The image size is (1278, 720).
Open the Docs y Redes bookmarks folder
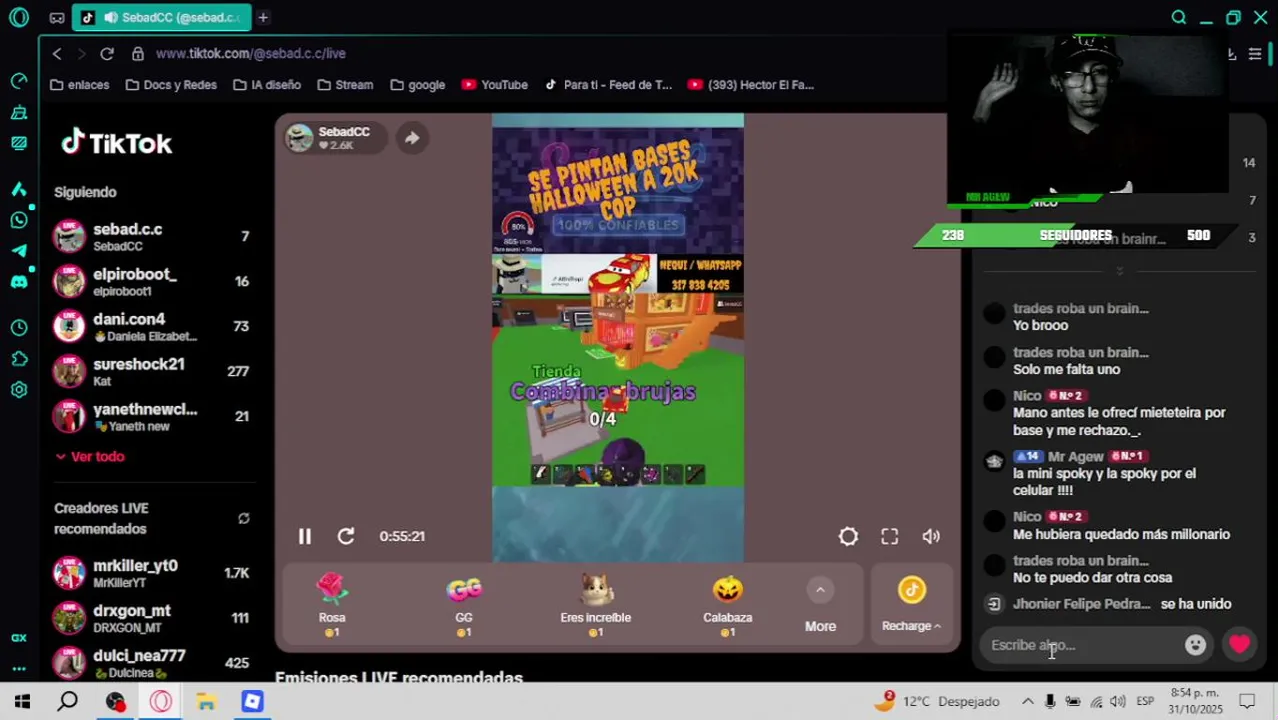click(x=171, y=85)
